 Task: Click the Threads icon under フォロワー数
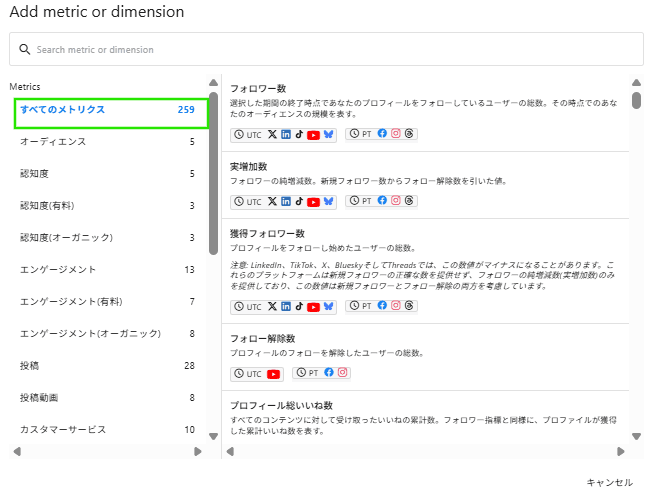point(409,134)
